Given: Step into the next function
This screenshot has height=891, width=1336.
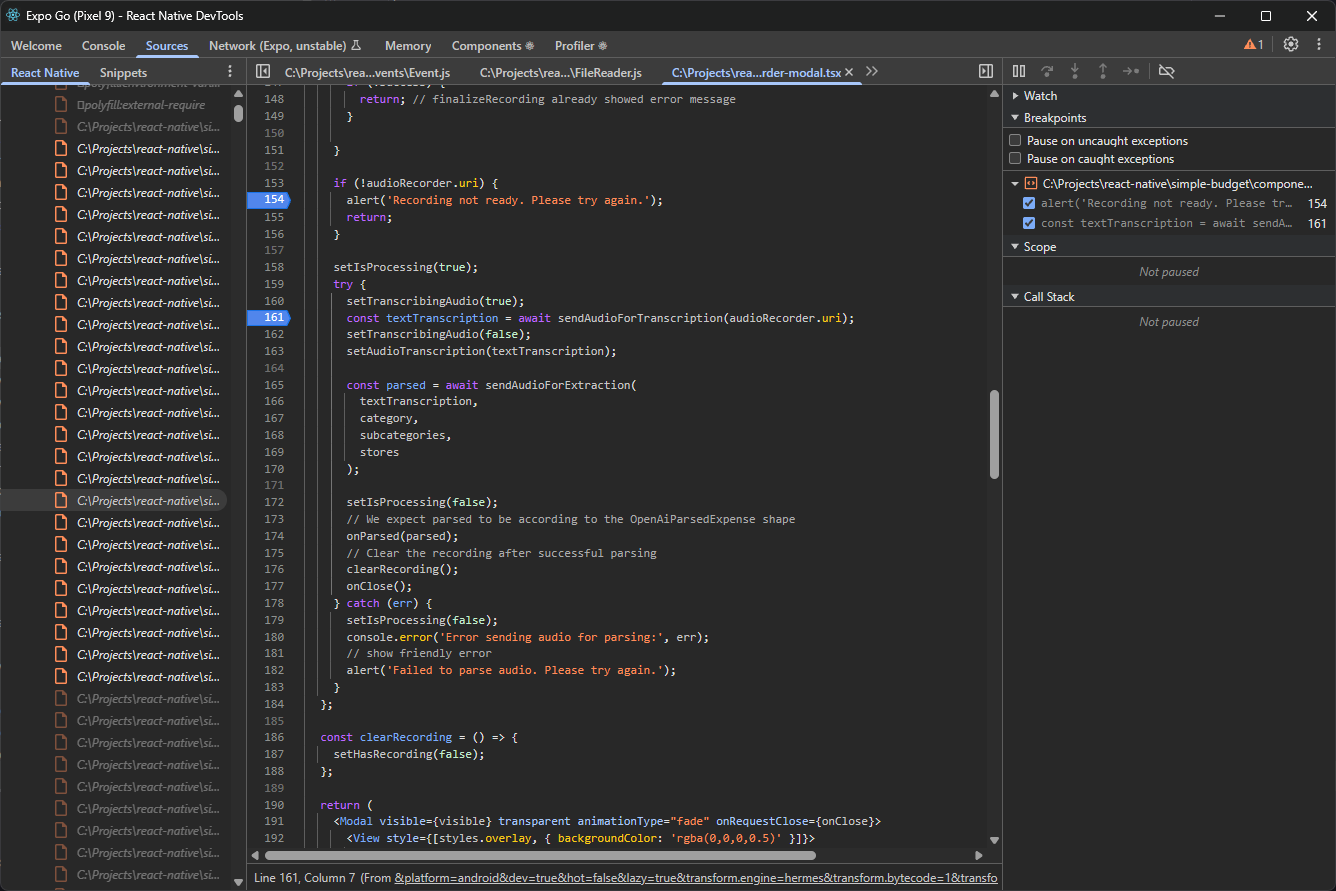Looking at the screenshot, I should [x=1075, y=71].
